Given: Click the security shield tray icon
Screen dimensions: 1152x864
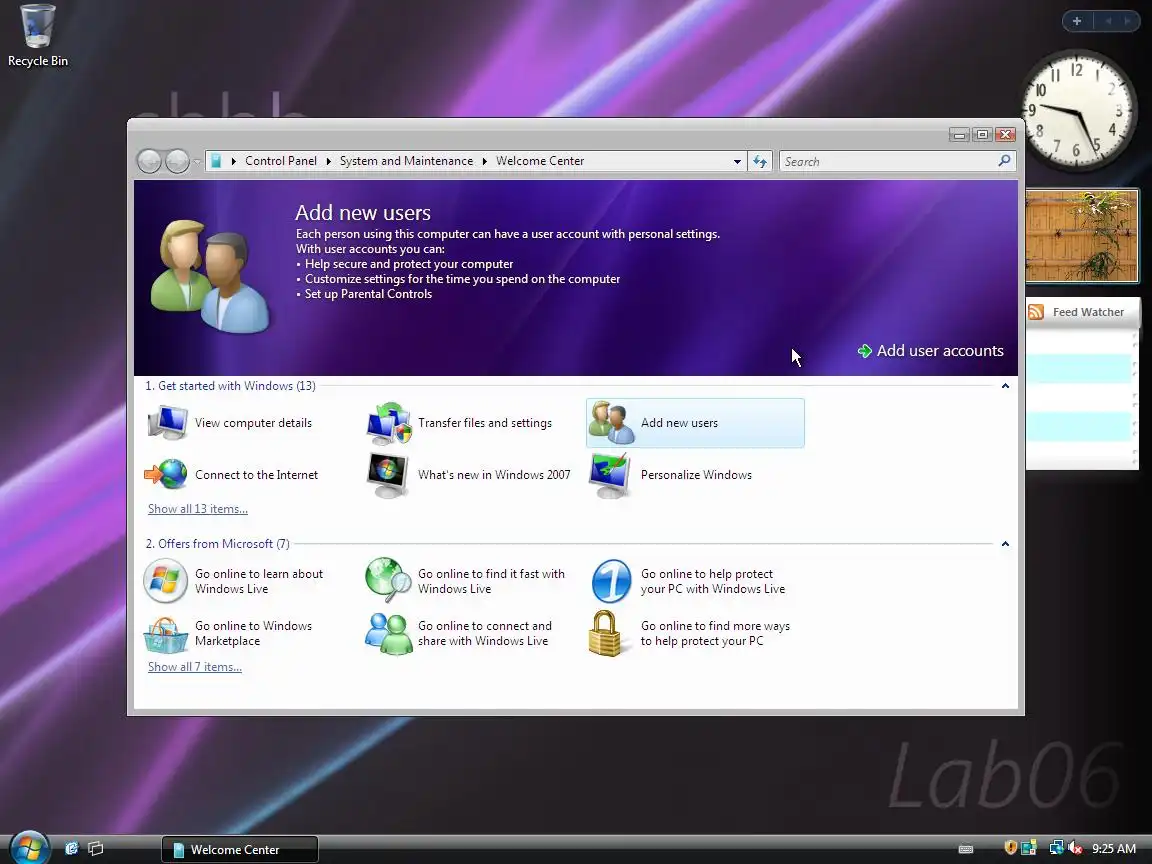Looking at the screenshot, I should point(1010,848).
